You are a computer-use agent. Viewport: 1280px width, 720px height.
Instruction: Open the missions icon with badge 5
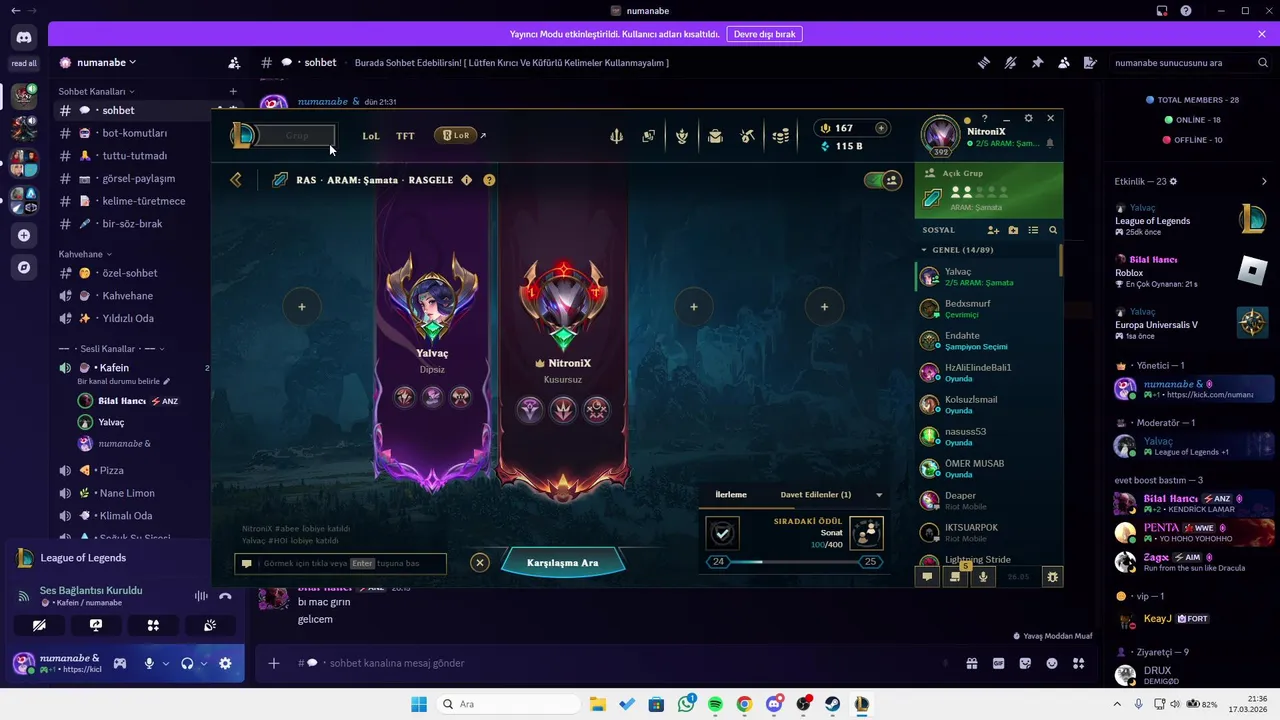click(956, 576)
